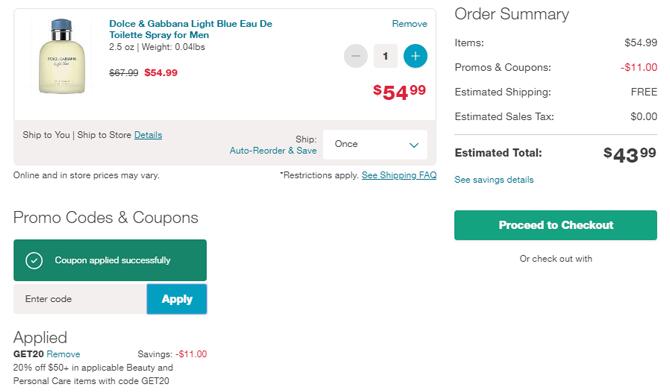Image resolution: width=670 pixels, height=392 pixels.
Task: Open See savings details link
Action: [494, 180]
